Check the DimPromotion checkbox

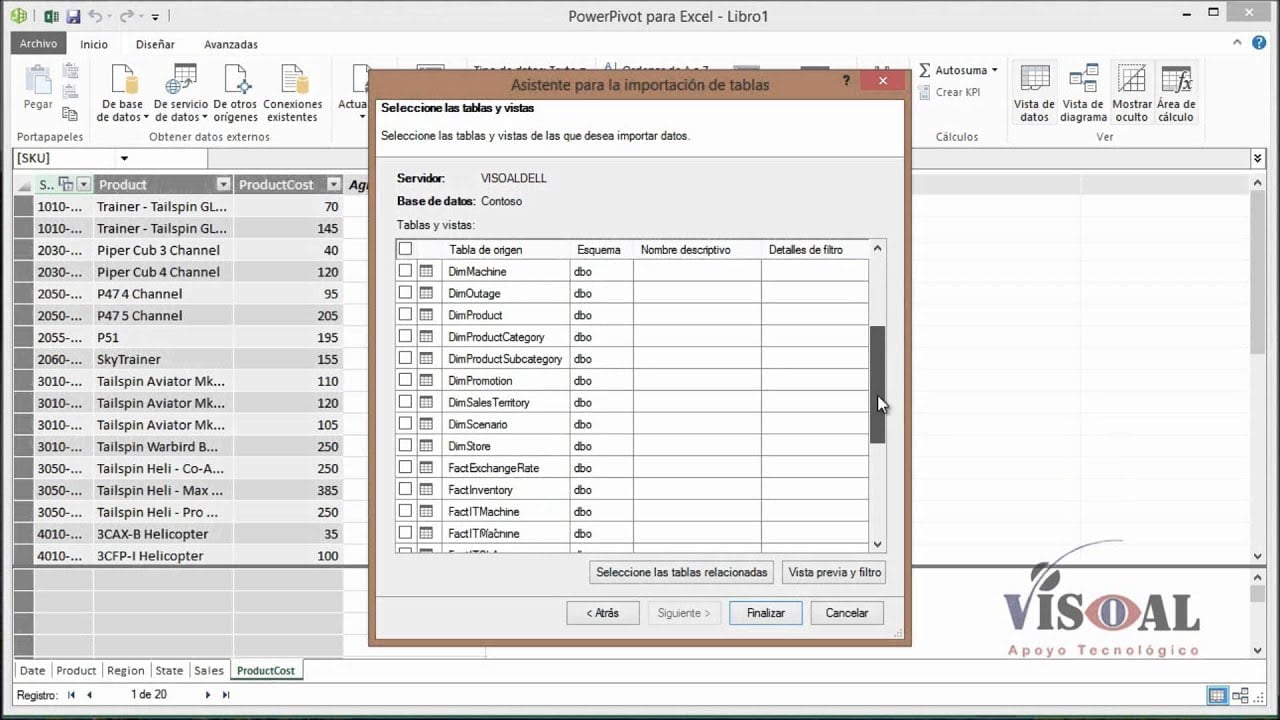(x=405, y=380)
